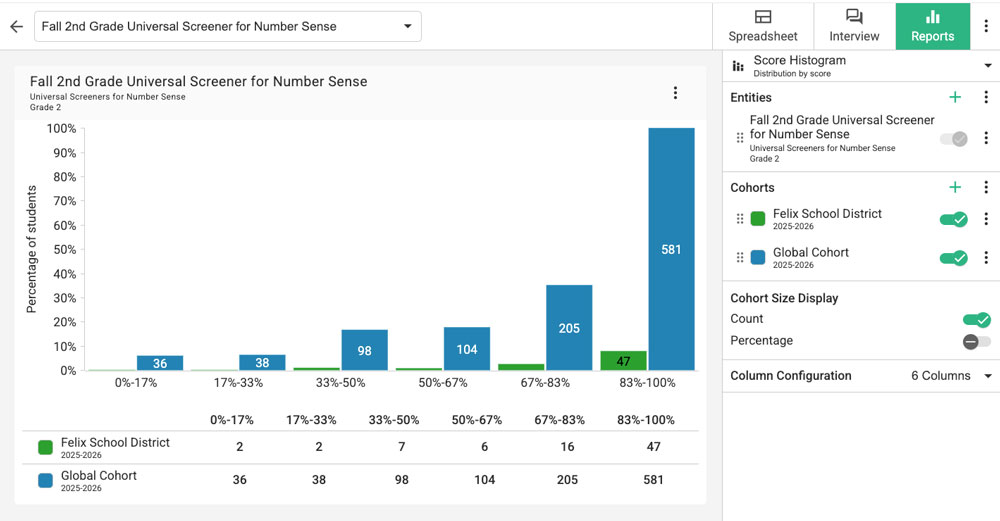Turn off the Global Cohort toggle
The height and width of the screenshot is (521, 1000).
[x=953, y=258]
